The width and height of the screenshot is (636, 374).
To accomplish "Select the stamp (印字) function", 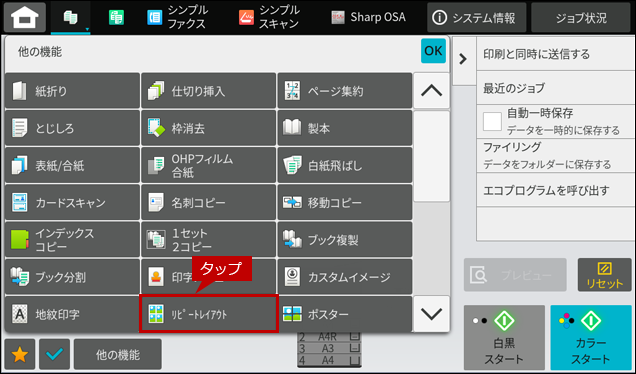I will [x=208, y=277].
